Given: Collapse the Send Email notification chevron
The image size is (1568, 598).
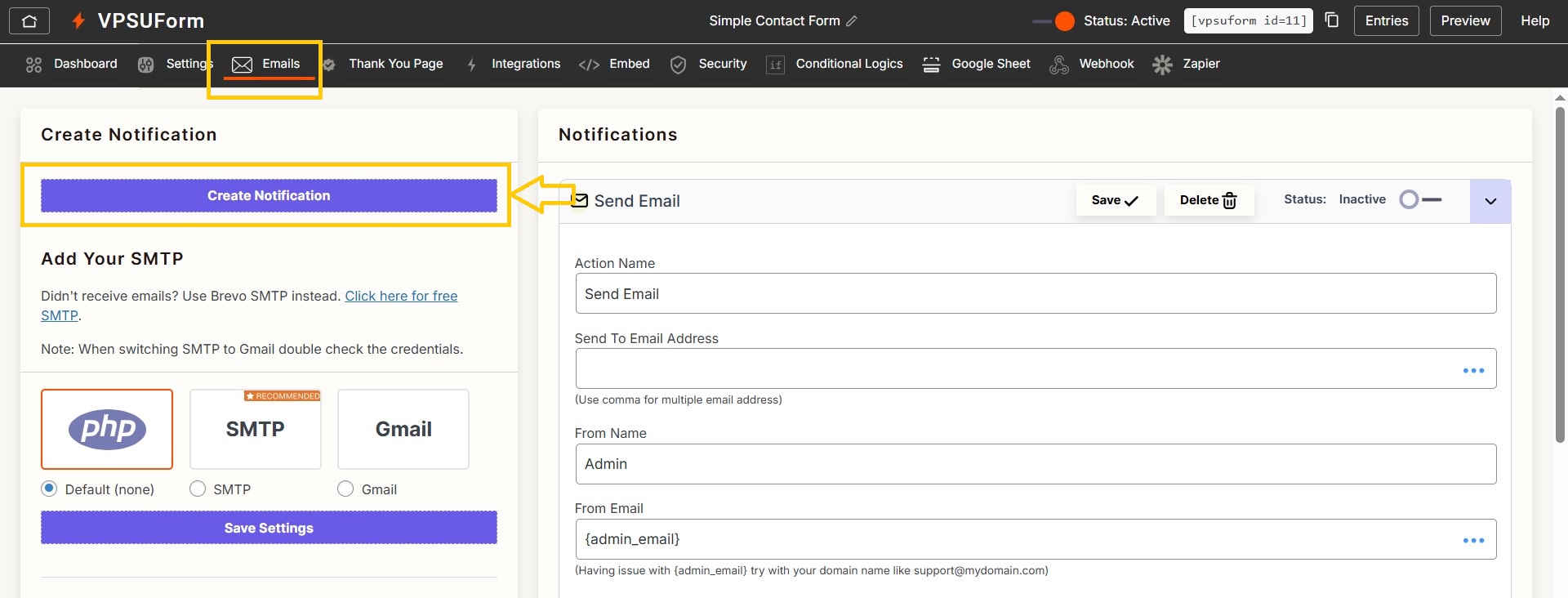Looking at the screenshot, I should click(1490, 201).
